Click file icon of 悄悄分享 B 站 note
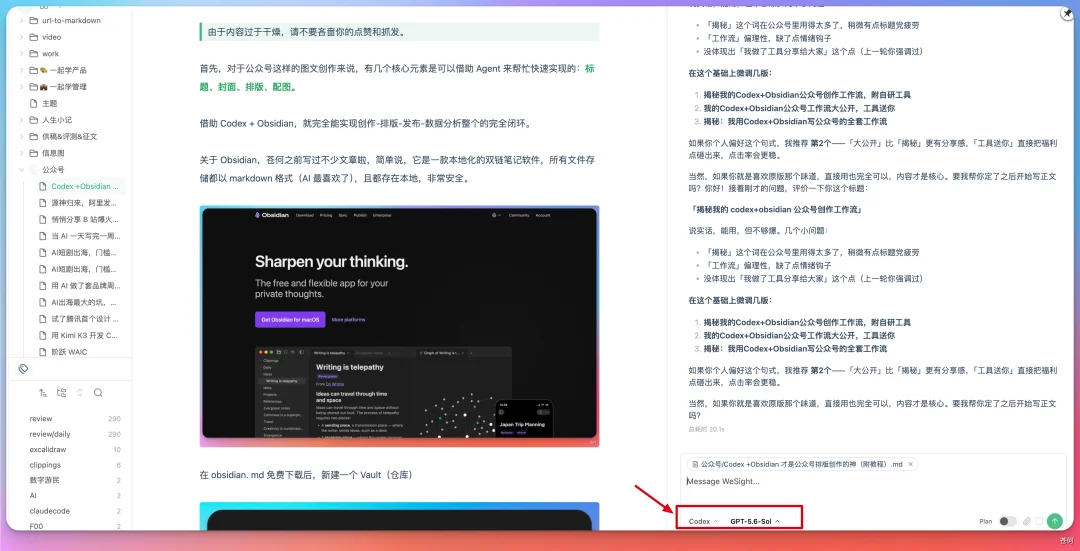Image resolution: width=1080 pixels, height=551 pixels. pyautogui.click(x=43, y=220)
